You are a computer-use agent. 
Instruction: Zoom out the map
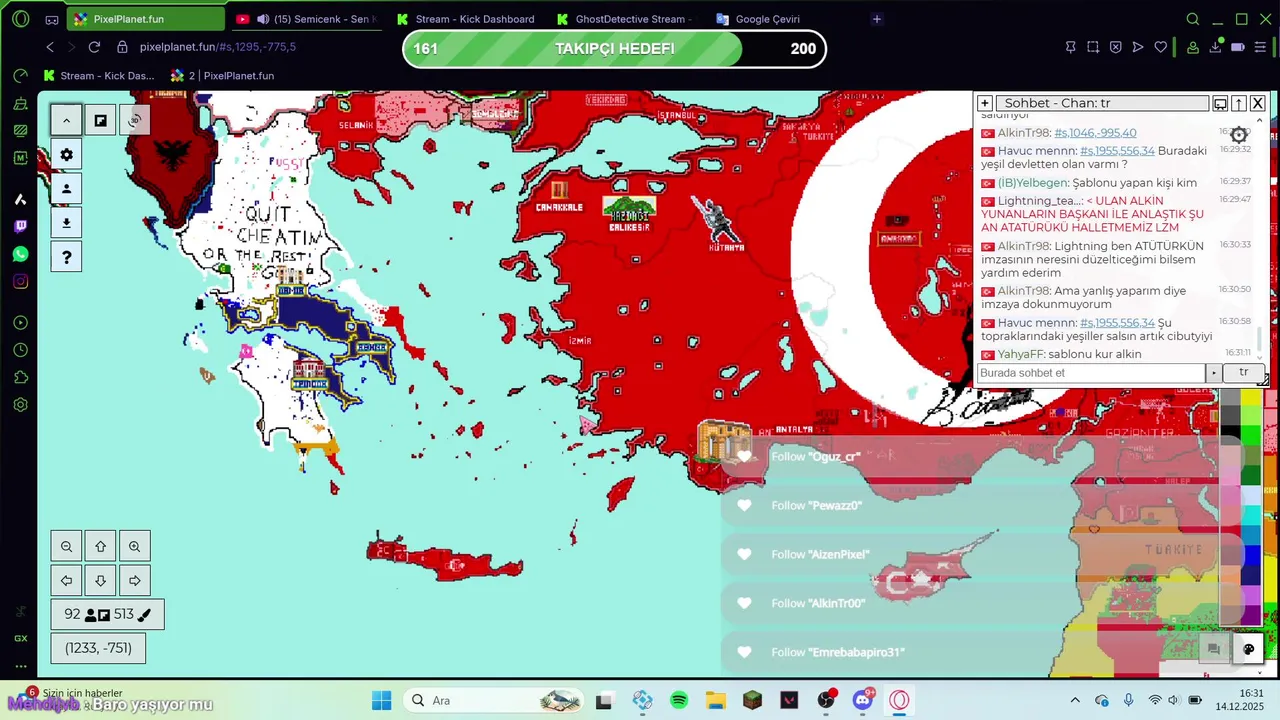pos(66,547)
